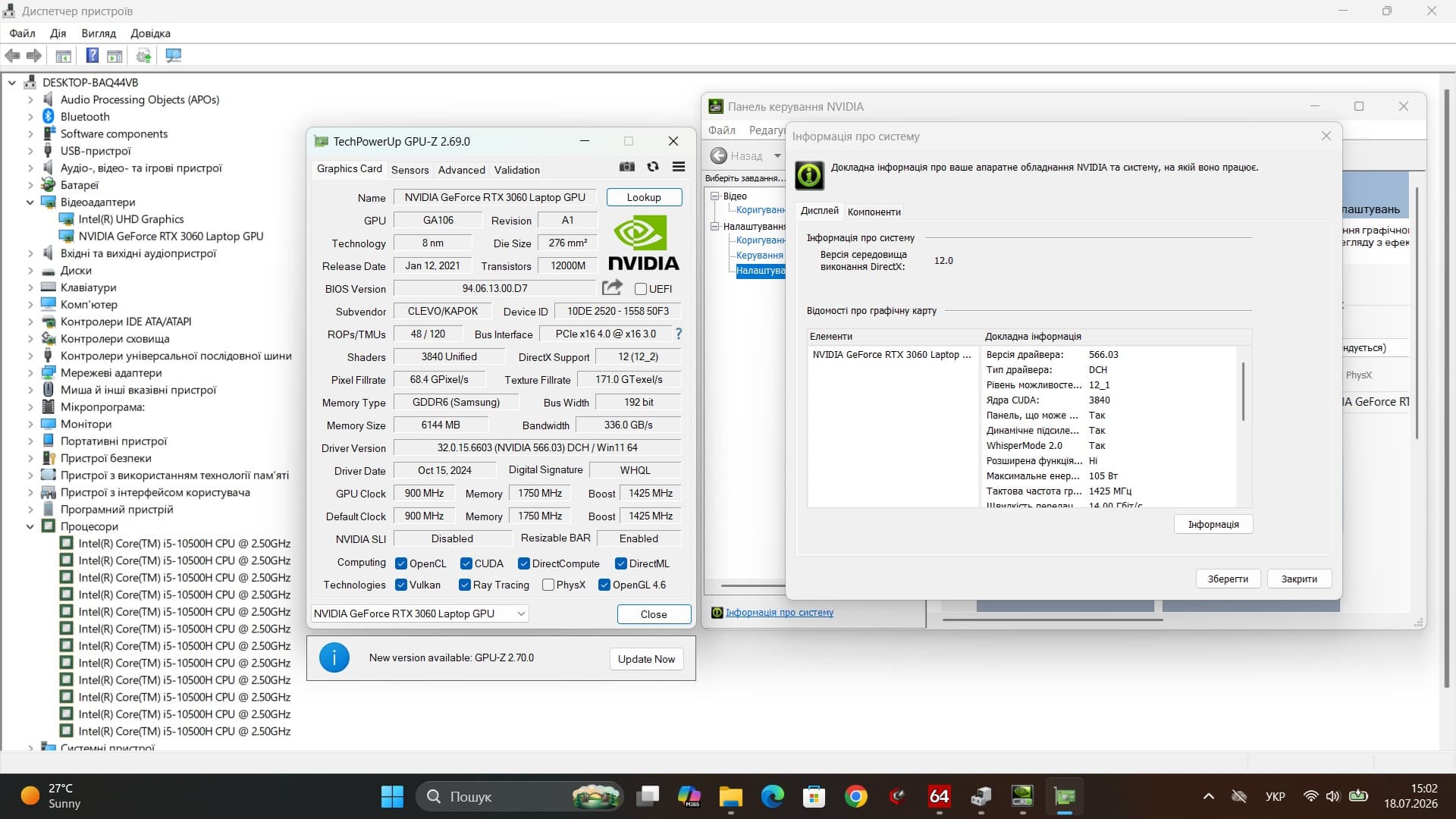Click the Update Now button

(x=646, y=659)
